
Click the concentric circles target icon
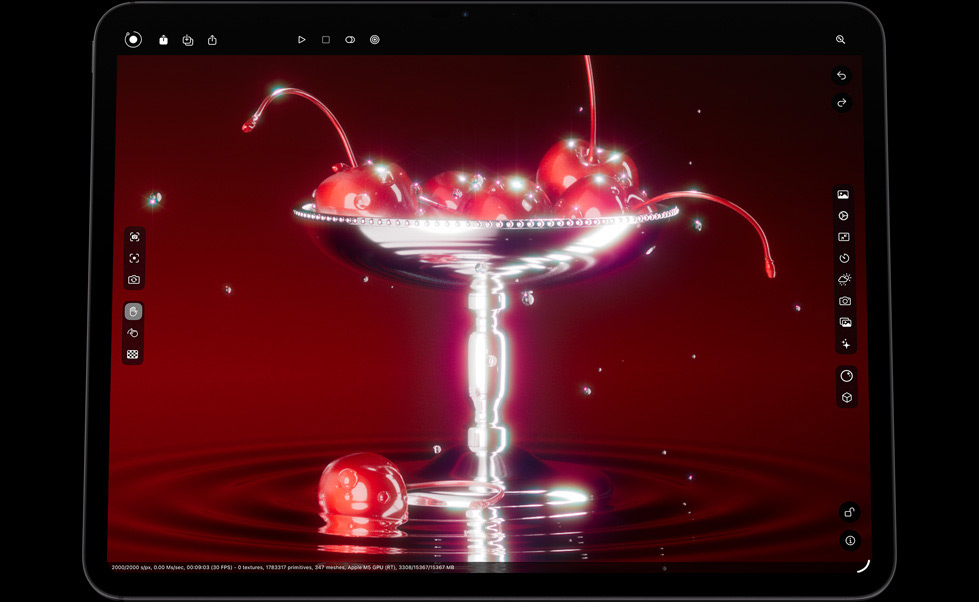(x=375, y=40)
